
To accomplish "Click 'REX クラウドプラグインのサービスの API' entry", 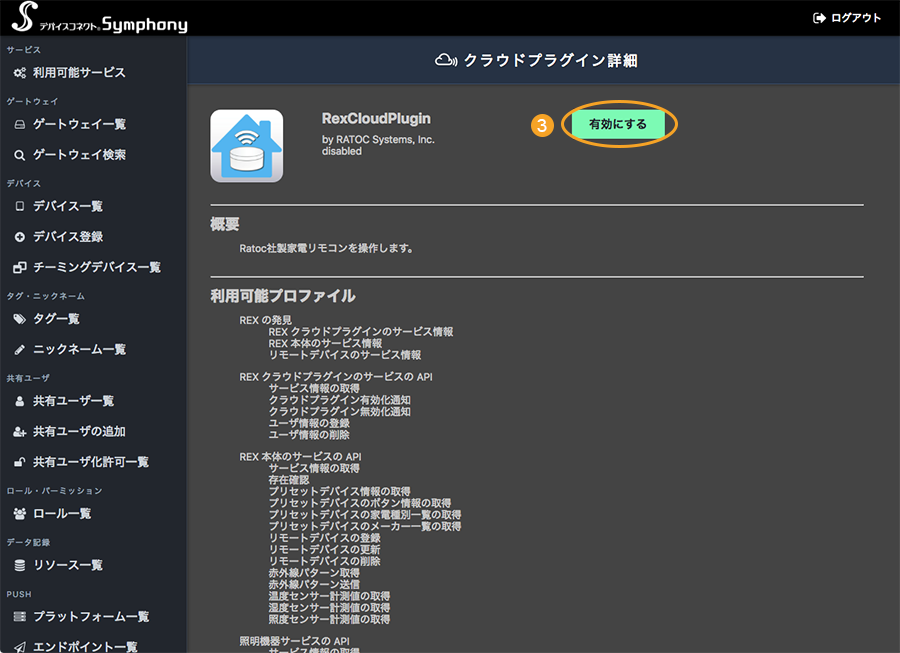I will 336,377.
